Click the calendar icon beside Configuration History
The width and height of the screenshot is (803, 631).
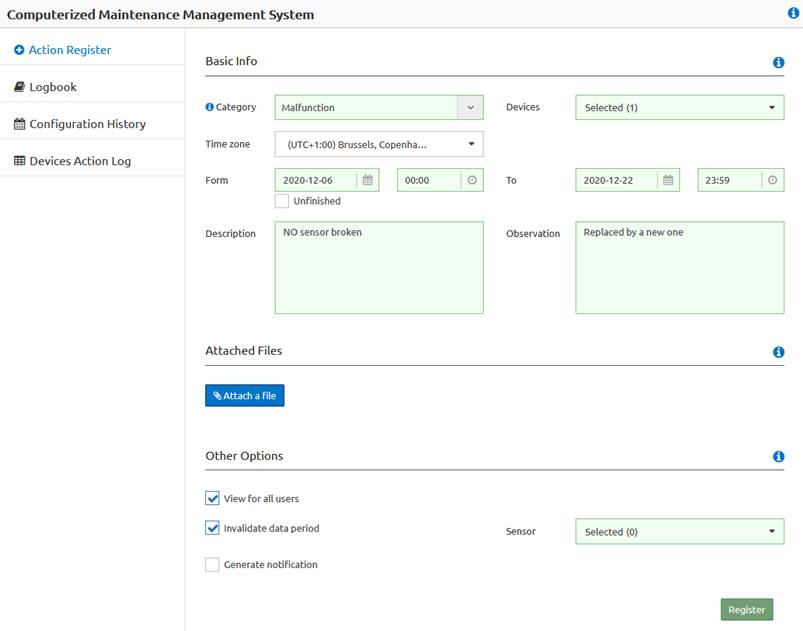pyautogui.click(x=19, y=124)
